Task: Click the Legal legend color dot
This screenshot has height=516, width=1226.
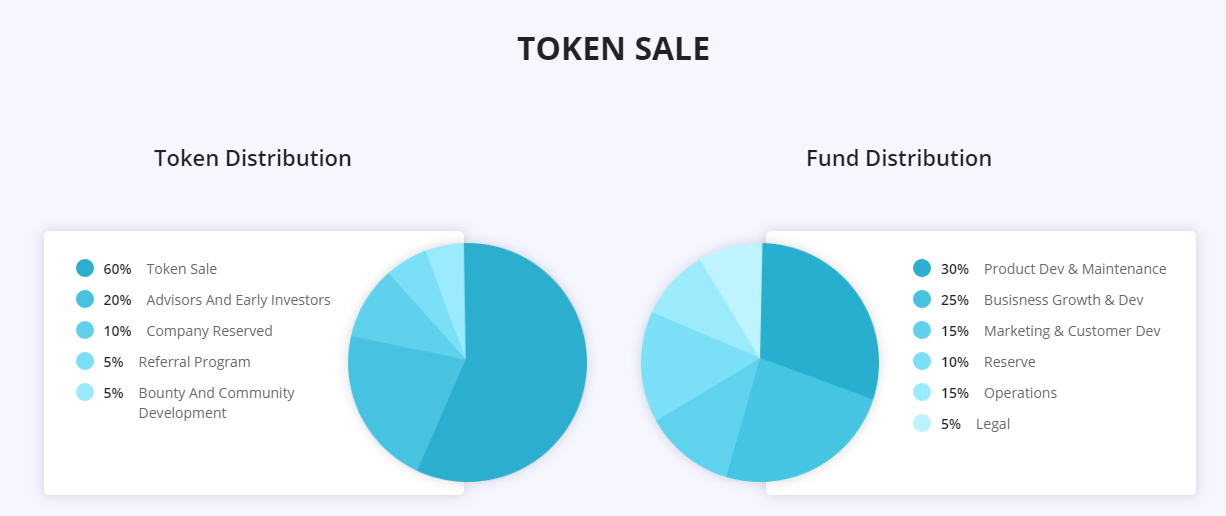Action: tap(922, 423)
